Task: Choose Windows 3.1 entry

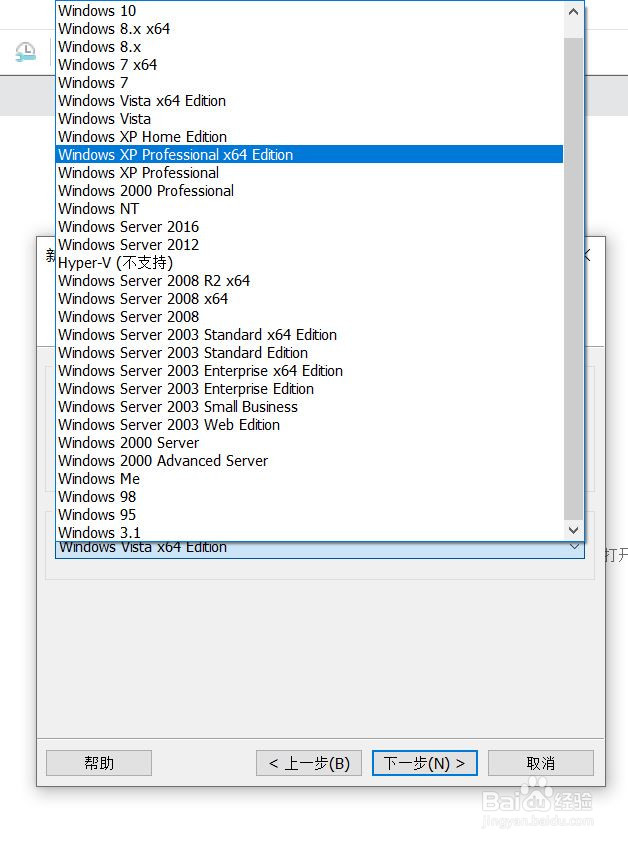Action: [x=310, y=532]
